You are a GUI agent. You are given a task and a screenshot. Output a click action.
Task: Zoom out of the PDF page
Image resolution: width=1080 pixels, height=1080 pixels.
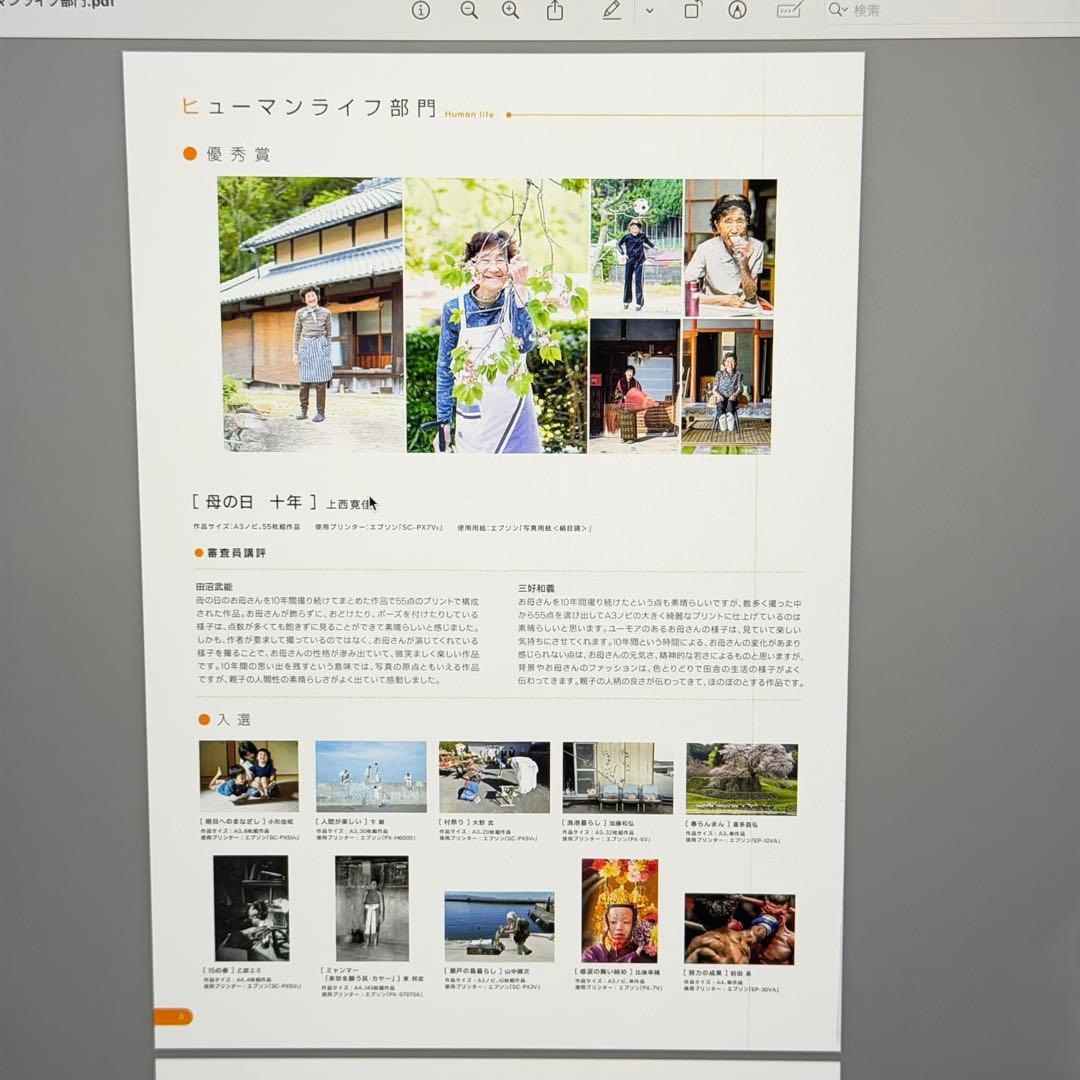(x=467, y=10)
